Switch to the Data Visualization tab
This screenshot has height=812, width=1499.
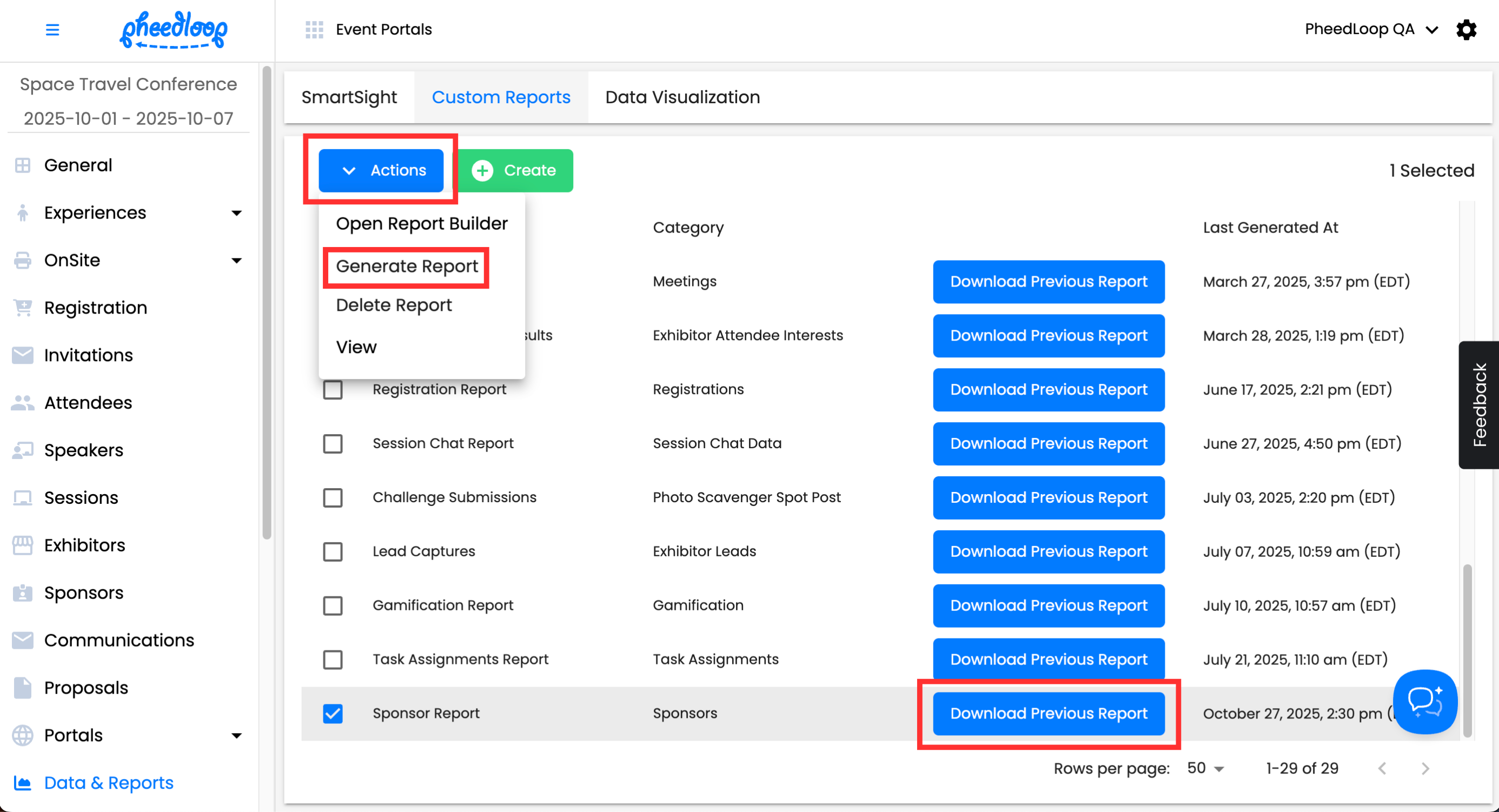682,97
